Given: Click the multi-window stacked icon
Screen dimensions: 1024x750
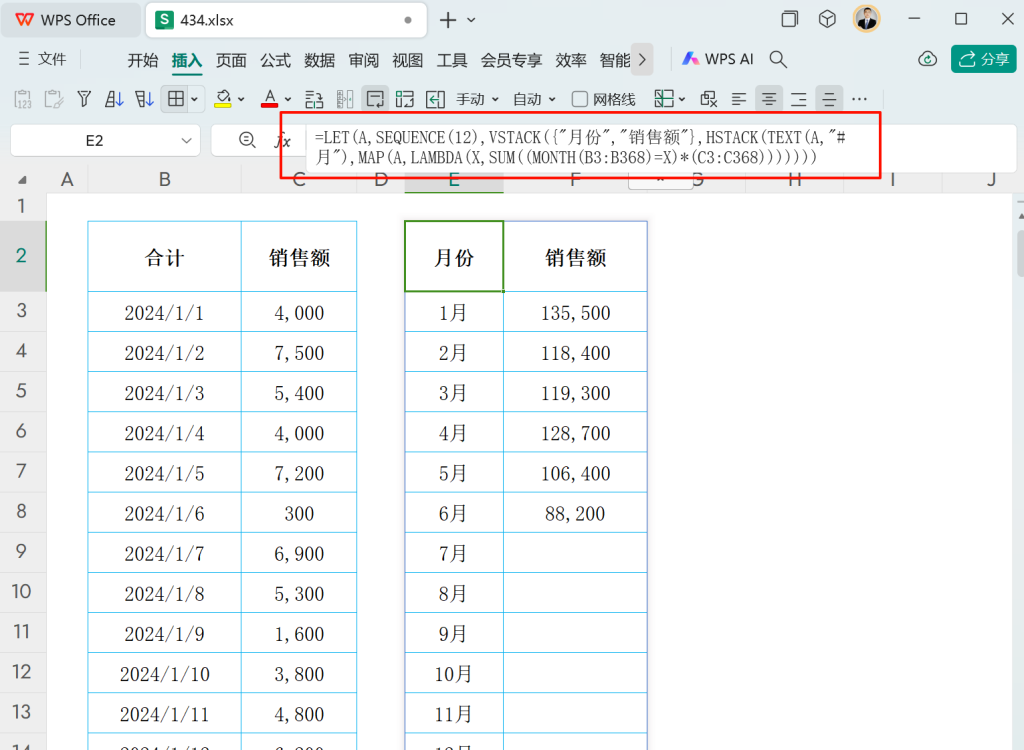Looking at the screenshot, I should [790, 19].
